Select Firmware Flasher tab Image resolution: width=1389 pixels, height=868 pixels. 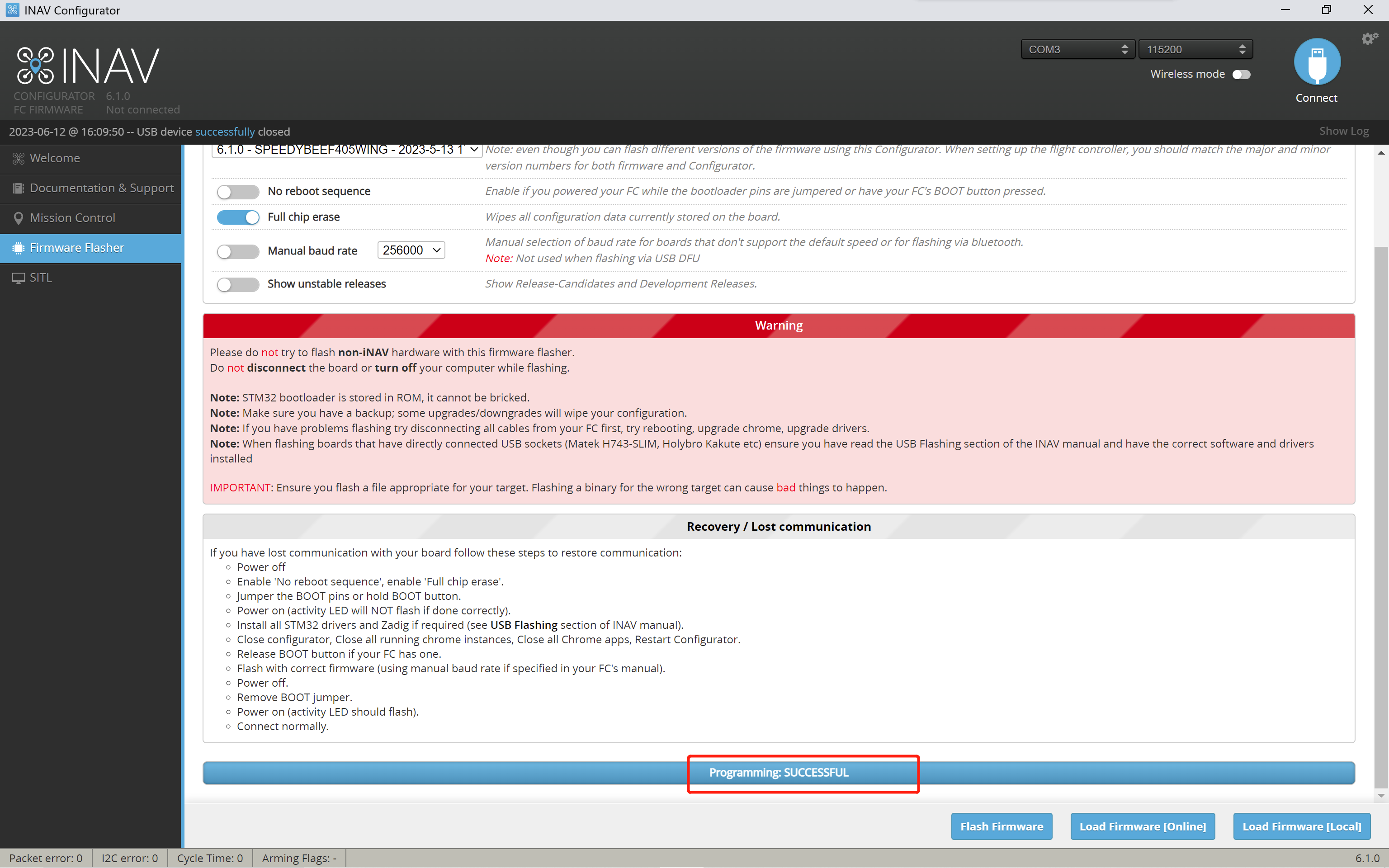click(91, 248)
